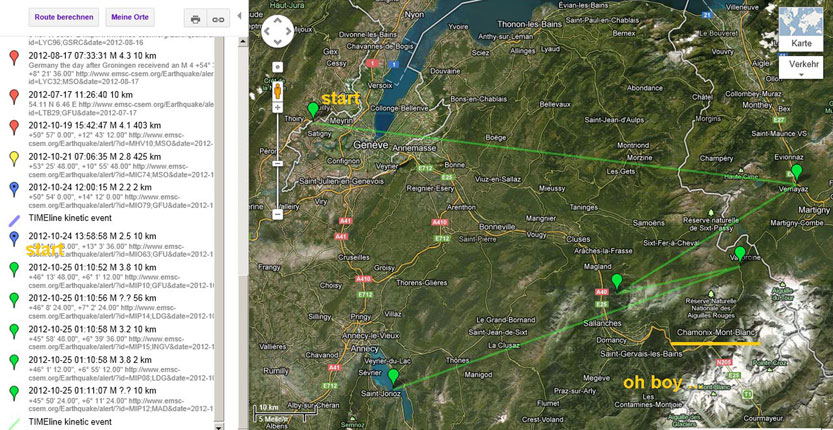Click green marker near Saint-Jorioz
833x430 pixels.
(x=393, y=376)
